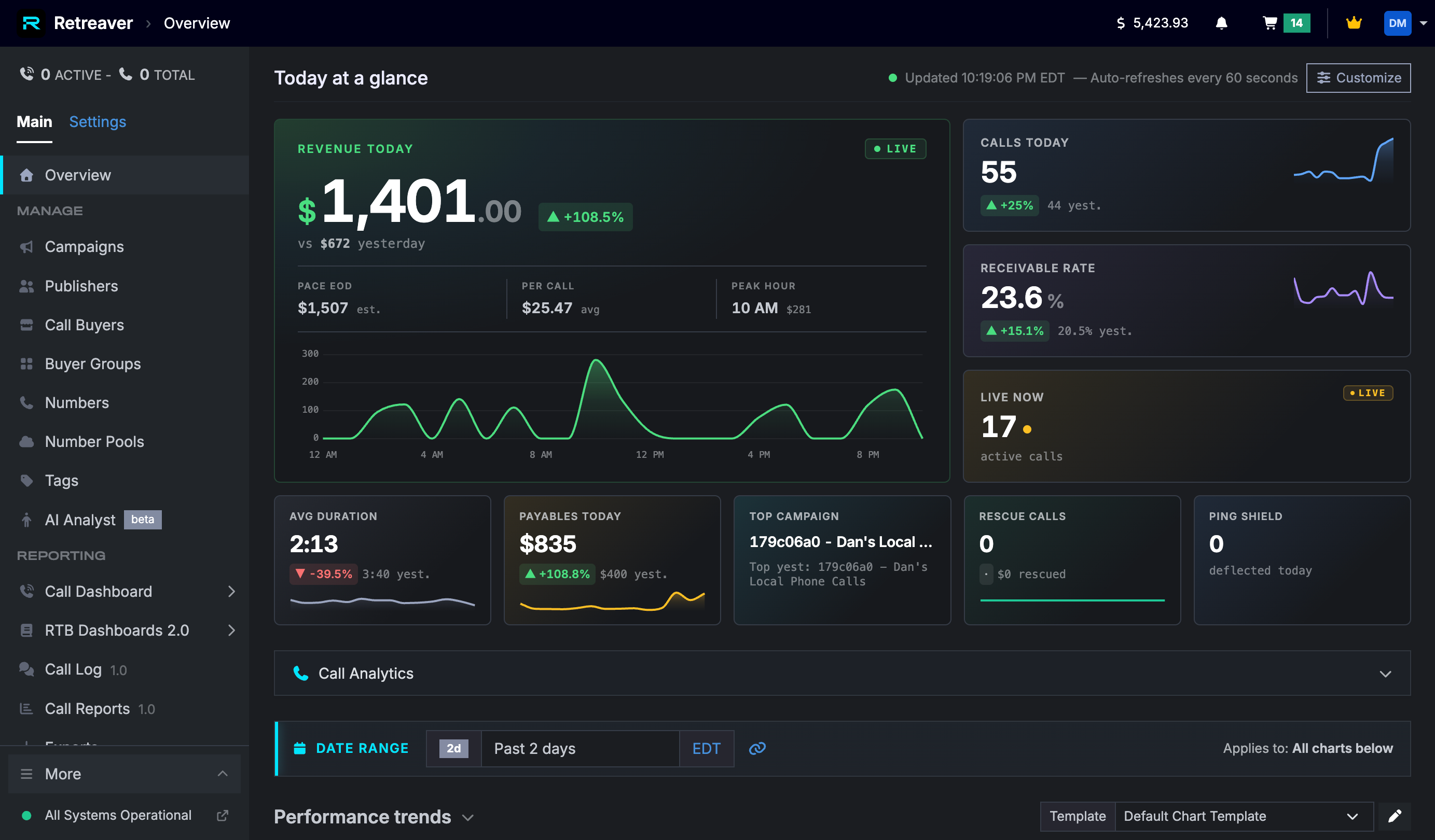Viewport: 1435px width, 840px height.
Task: Open the Past 2 days range selector
Action: pos(579,748)
